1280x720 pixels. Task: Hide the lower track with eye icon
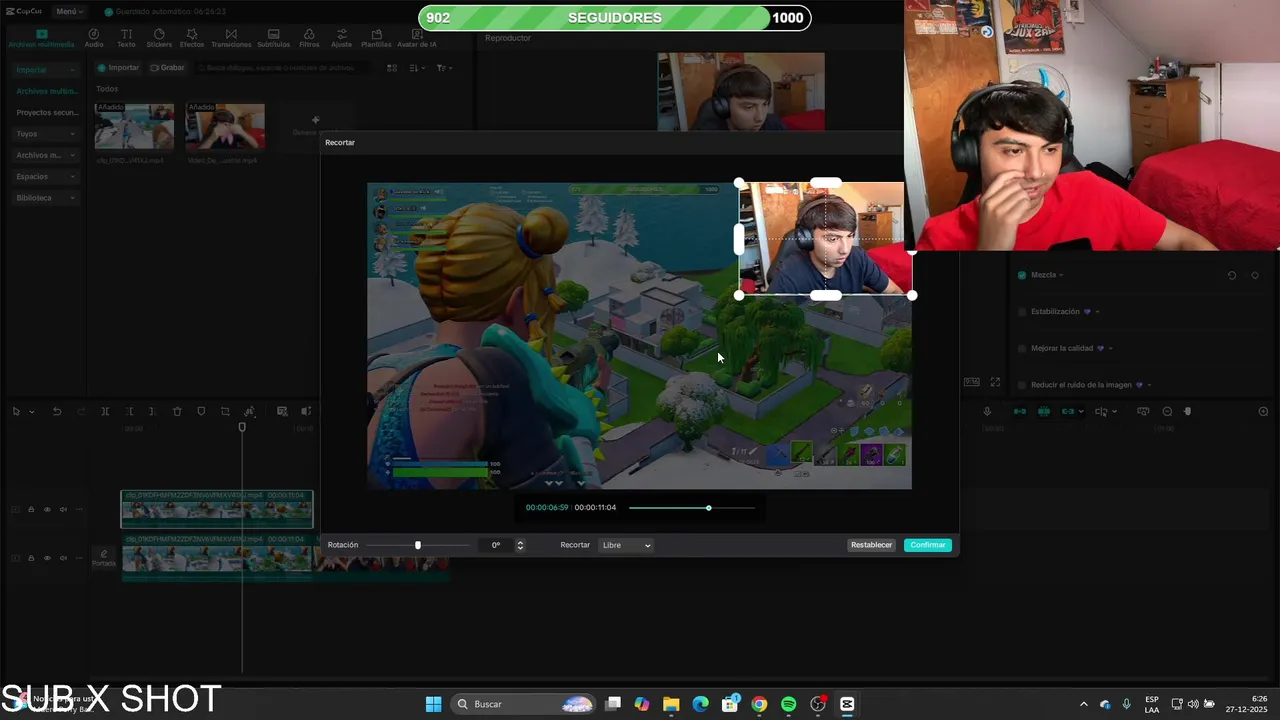pyautogui.click(x=47, y=558)
